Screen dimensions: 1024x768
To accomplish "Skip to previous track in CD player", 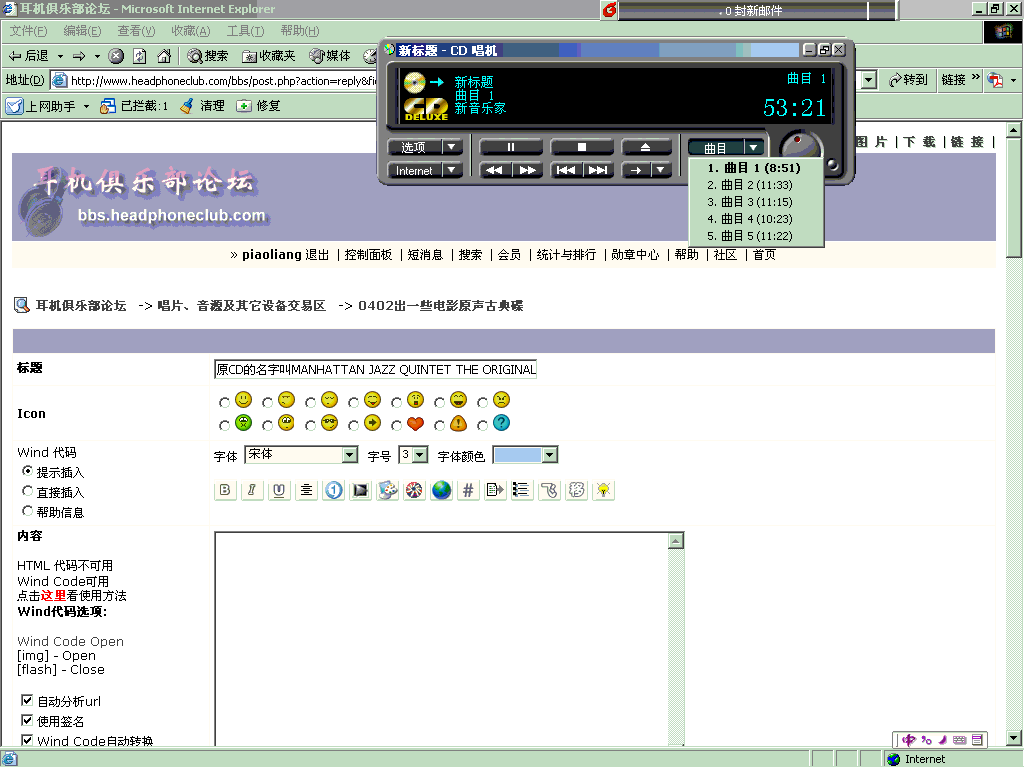I will point(566,170).
